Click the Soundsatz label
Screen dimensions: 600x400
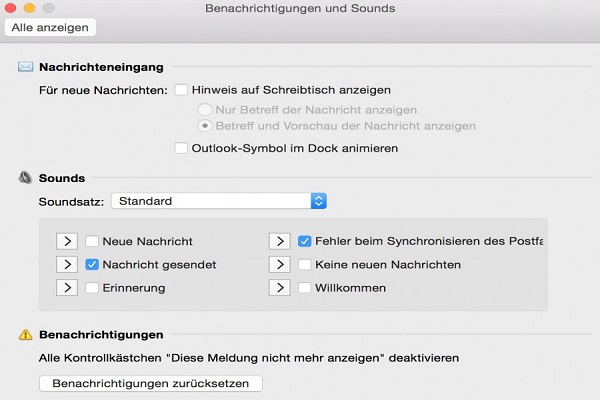tap(71, 202)
